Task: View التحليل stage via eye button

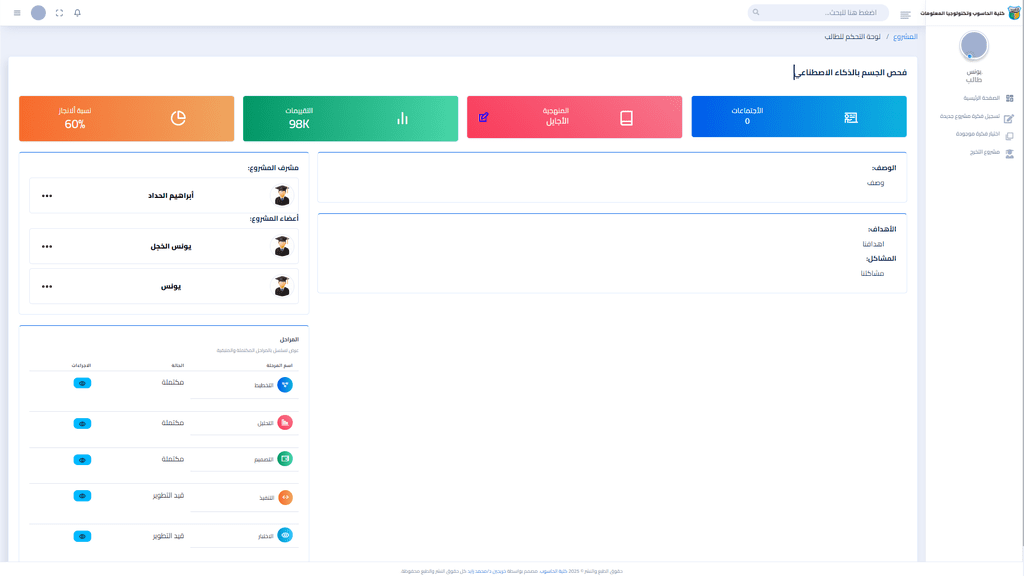Action: 82,424
